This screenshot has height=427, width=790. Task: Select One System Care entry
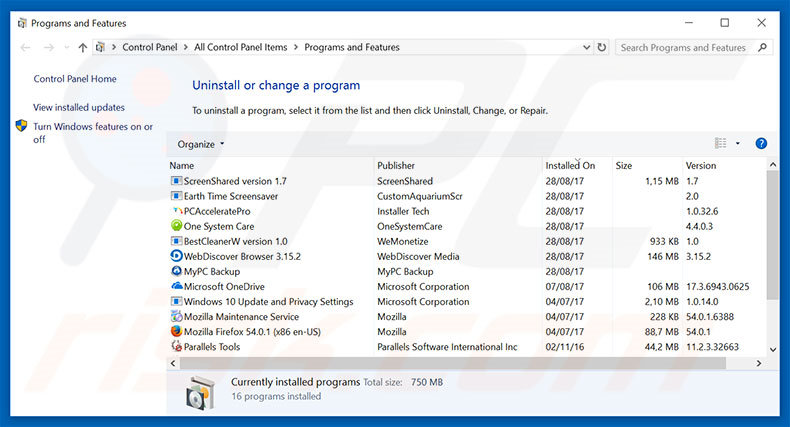click(x=219, y=226)
